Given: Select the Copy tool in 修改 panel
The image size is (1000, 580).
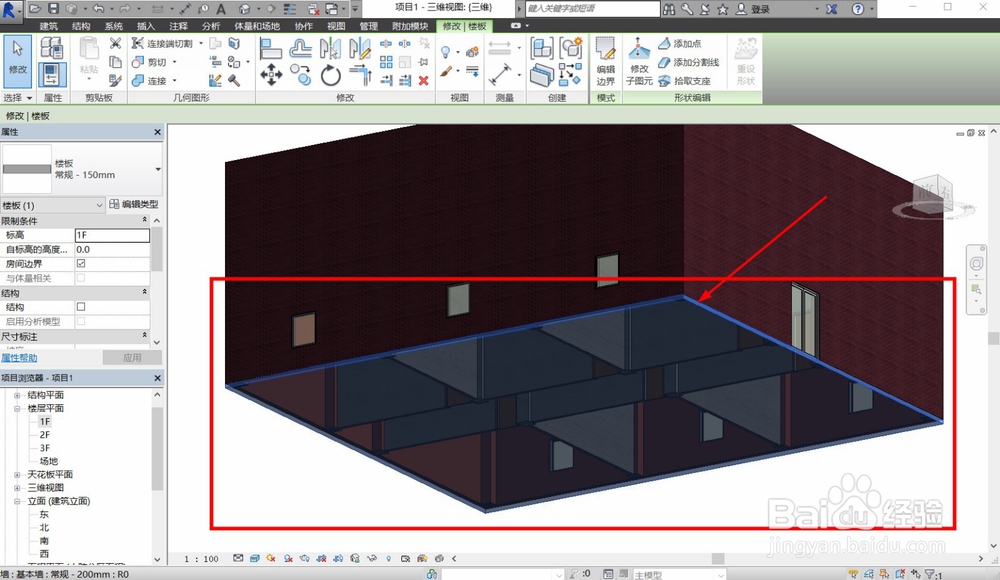Looking at the screenshot, I should click(300, 75).
